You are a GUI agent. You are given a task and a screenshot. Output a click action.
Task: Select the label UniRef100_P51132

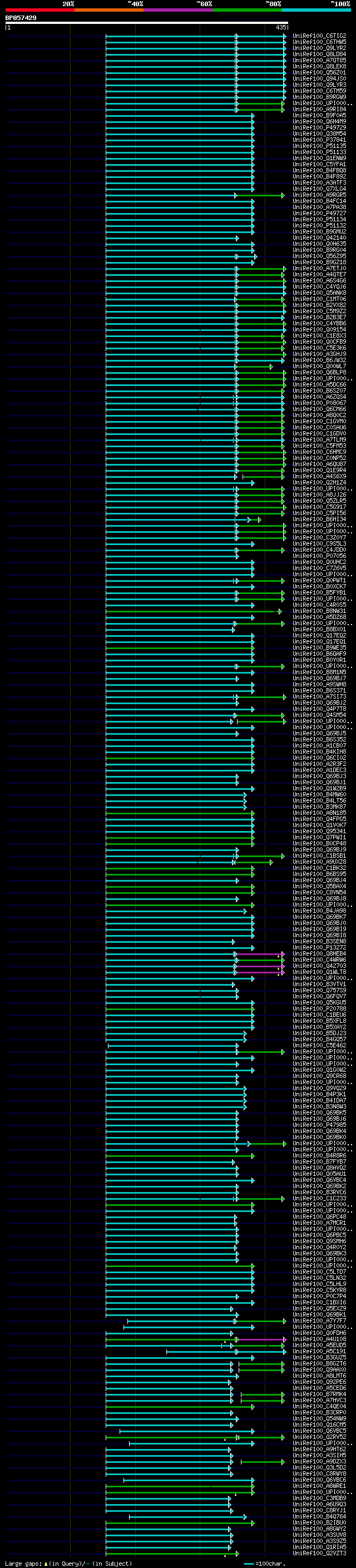pyautogui.click(x=319, y=226)
